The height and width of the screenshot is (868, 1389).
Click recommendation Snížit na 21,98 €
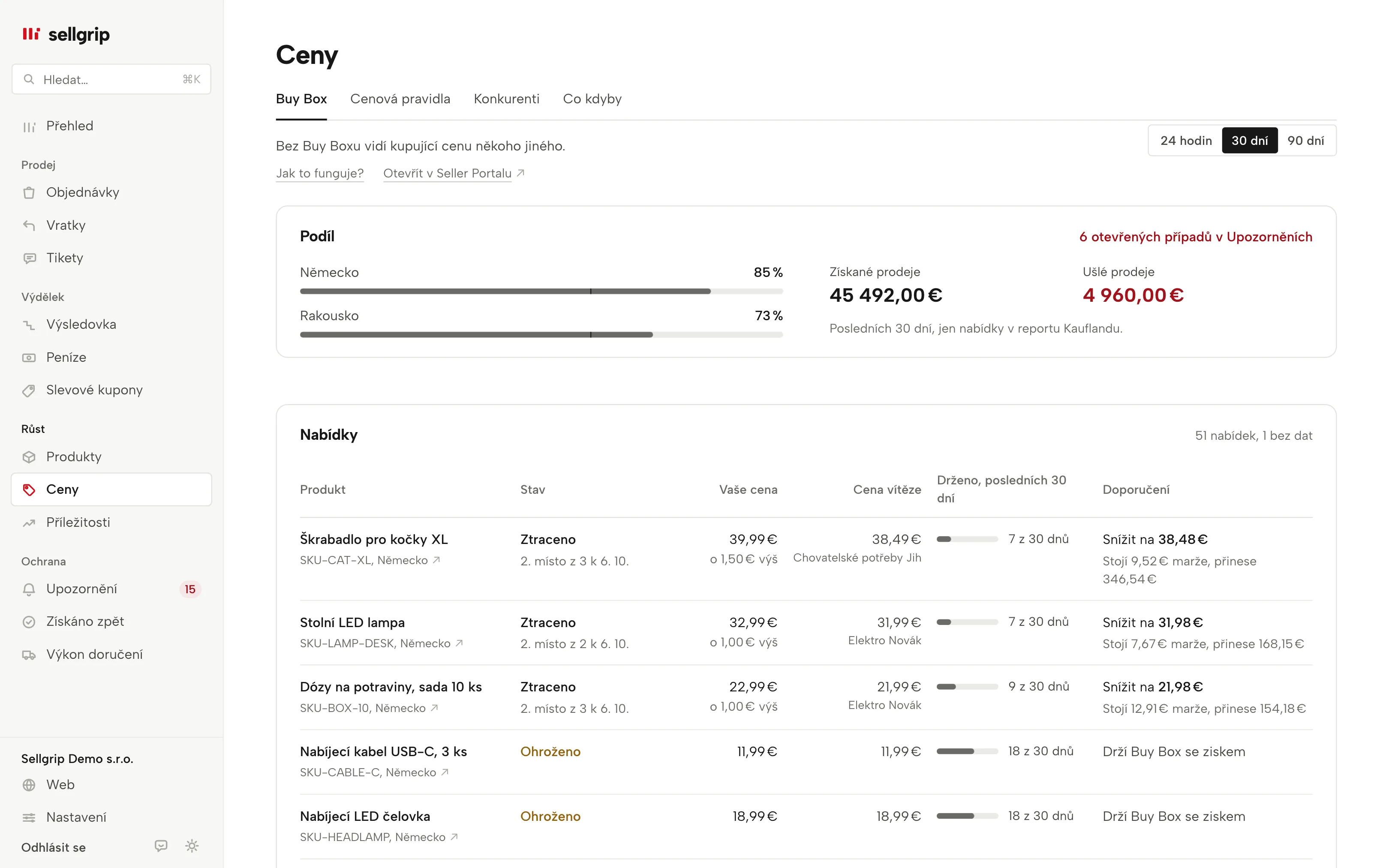[1152, 687]
